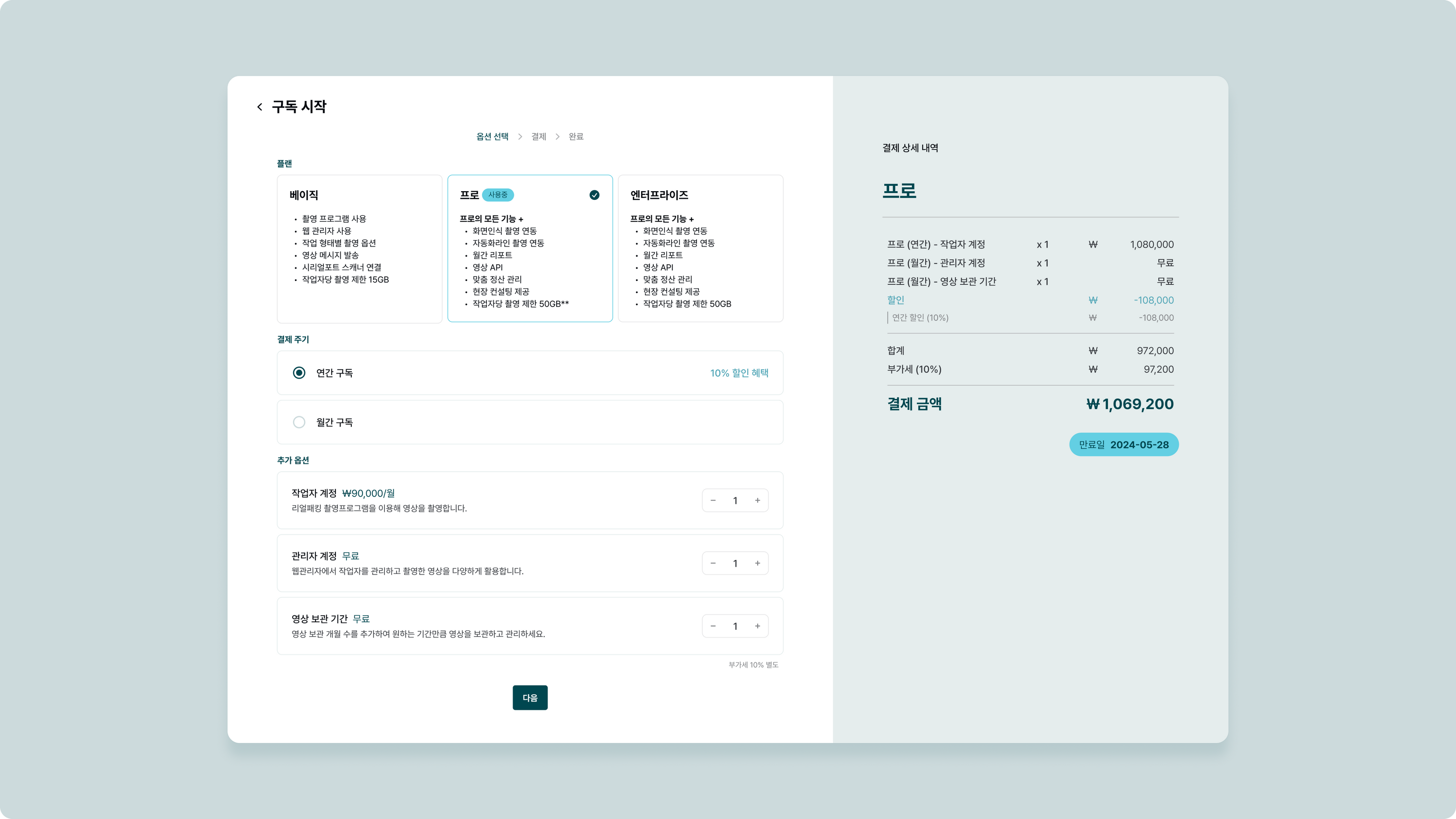
Task: Decrease 관리자 계정 count with minus
Action: [713, 563]
